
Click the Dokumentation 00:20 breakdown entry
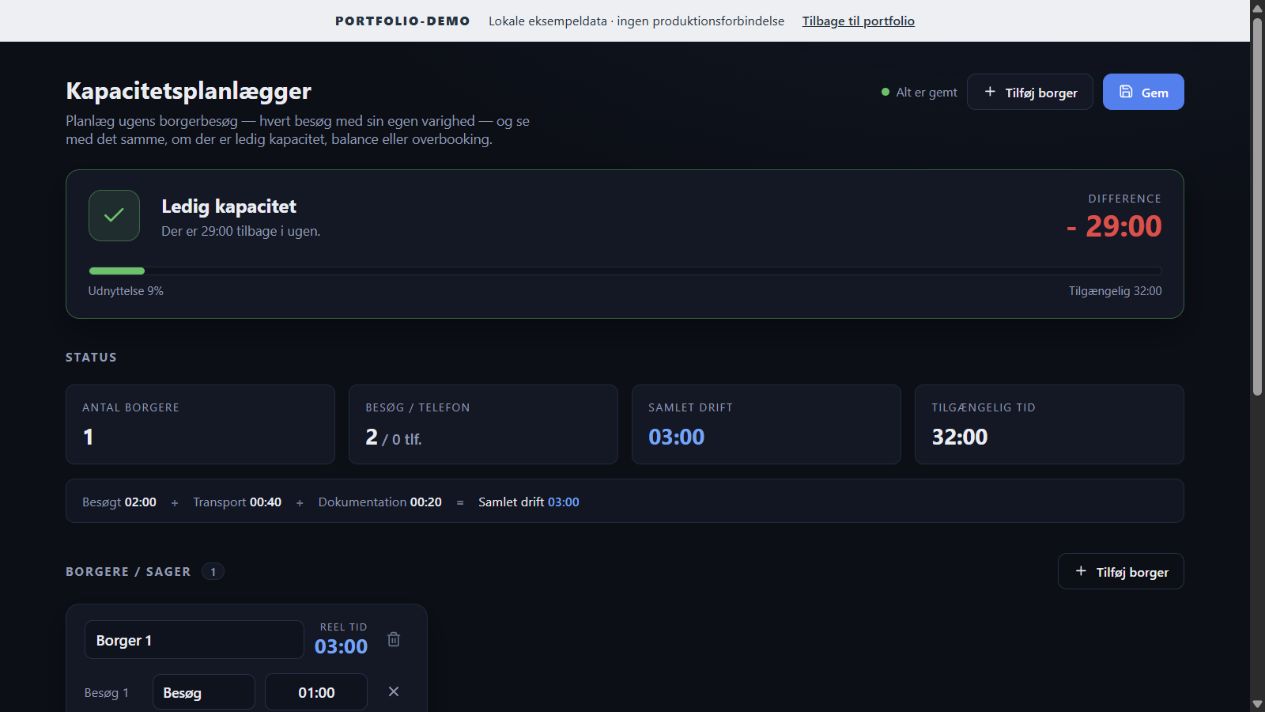pyautogui.click(x=380, y=502)
